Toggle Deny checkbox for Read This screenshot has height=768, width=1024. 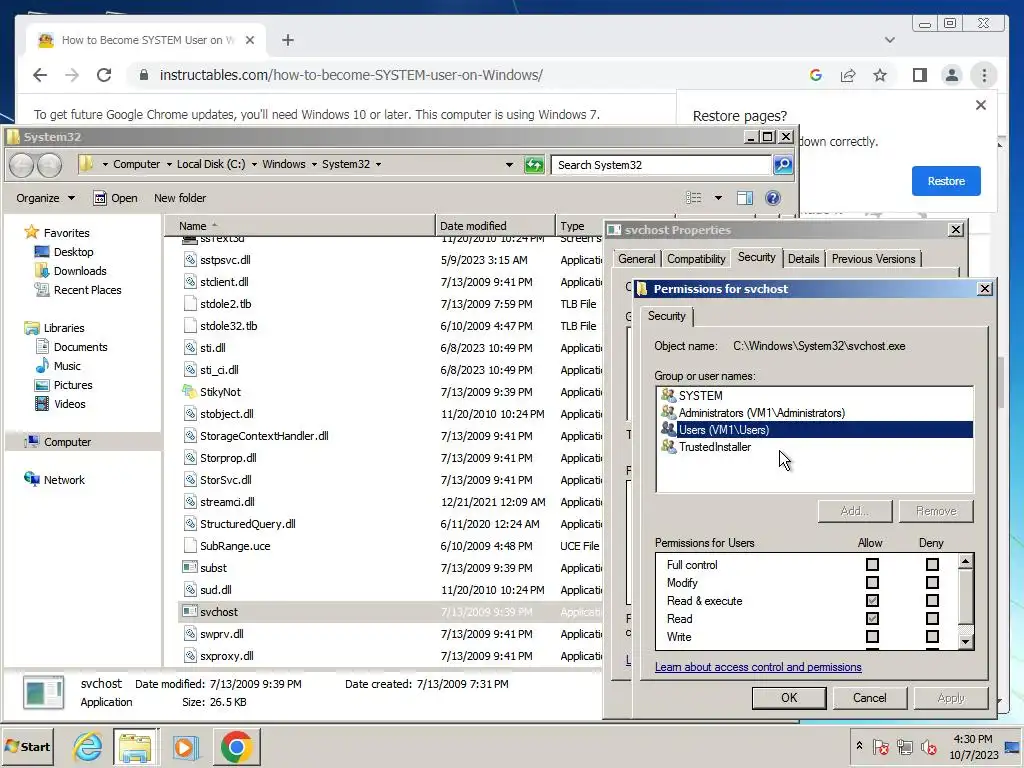pos(932,618)
